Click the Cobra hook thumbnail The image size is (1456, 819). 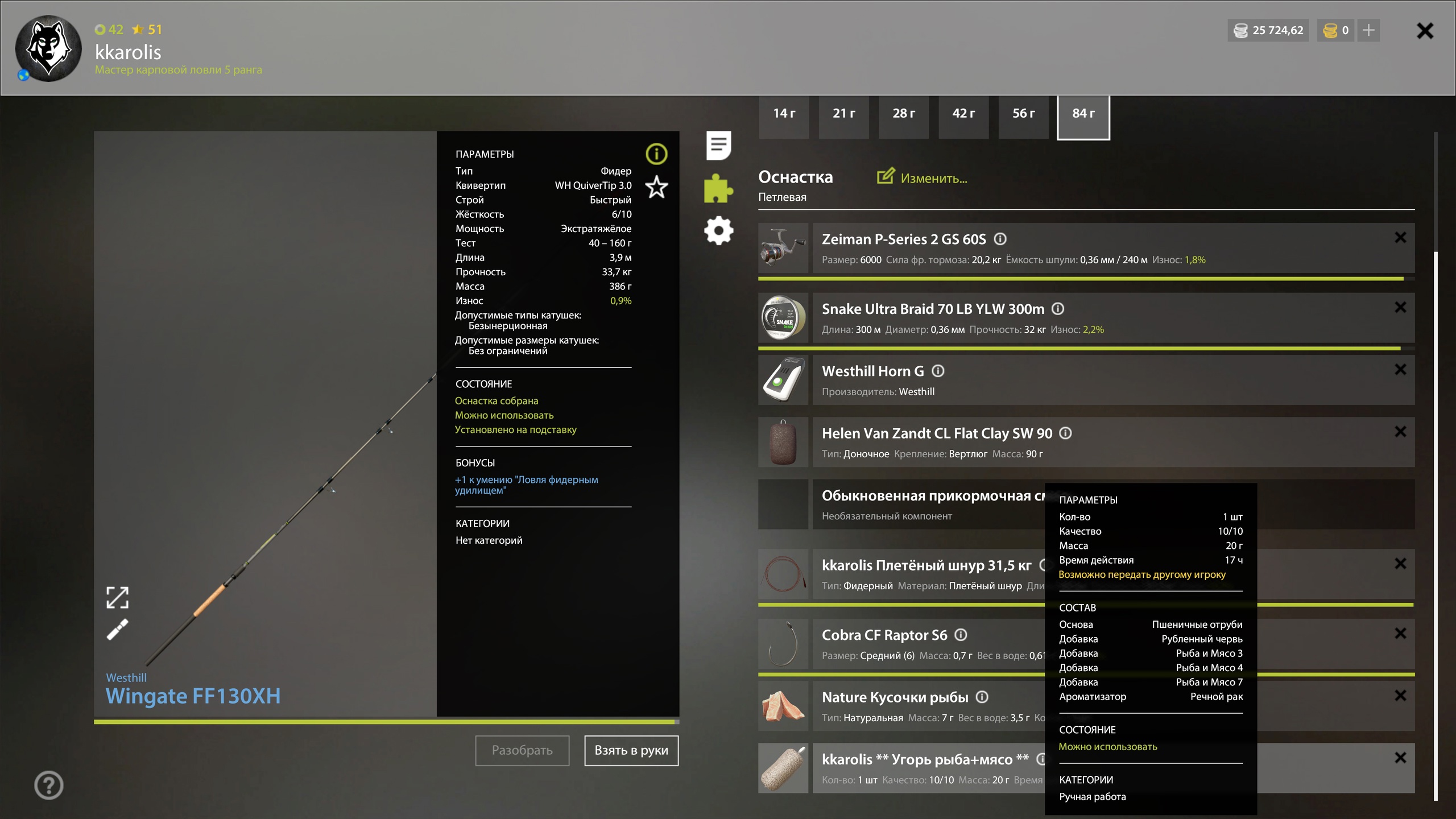point(783,644)
